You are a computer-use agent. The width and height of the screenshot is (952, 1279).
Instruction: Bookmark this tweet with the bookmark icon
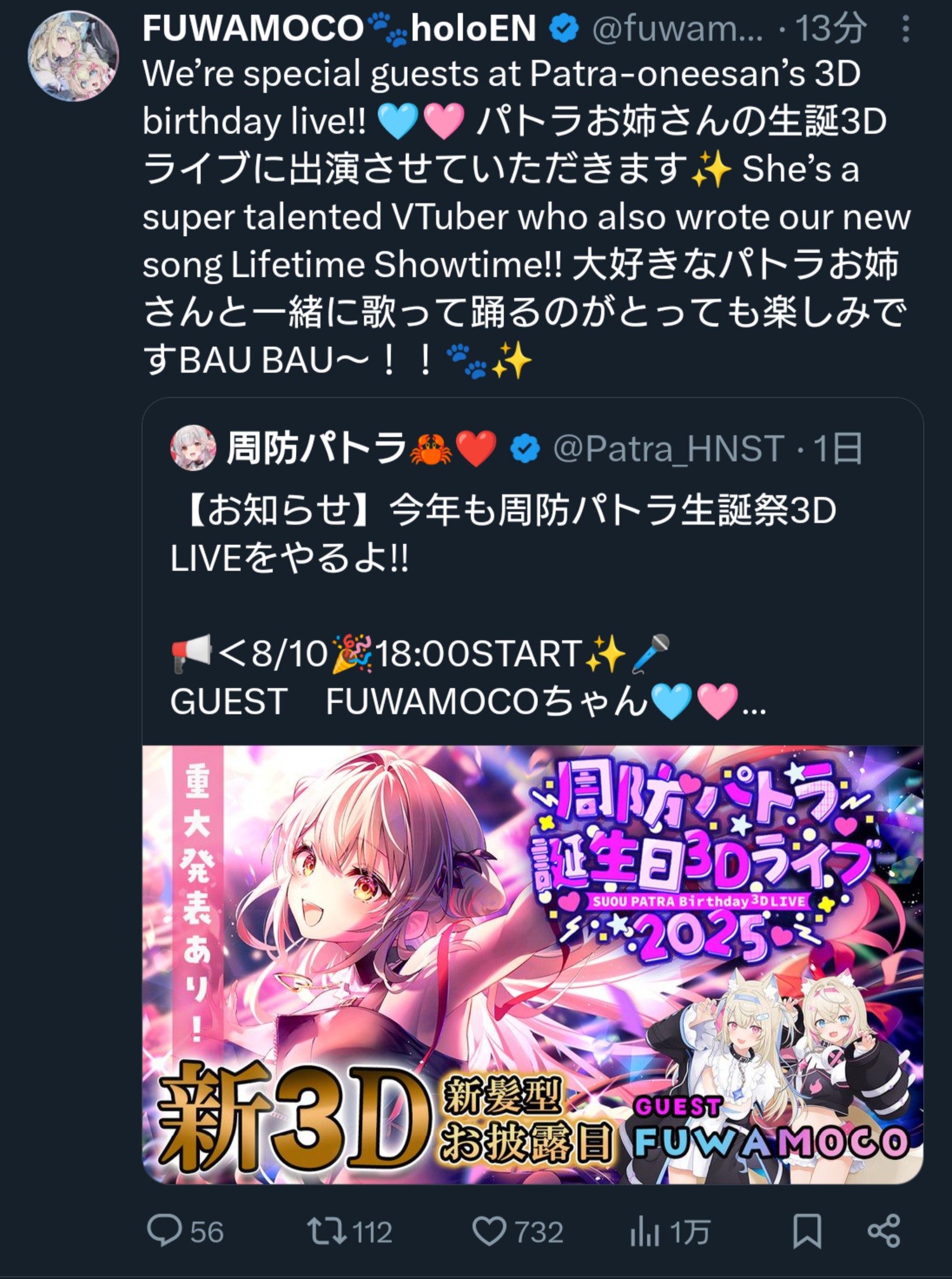807,1231
